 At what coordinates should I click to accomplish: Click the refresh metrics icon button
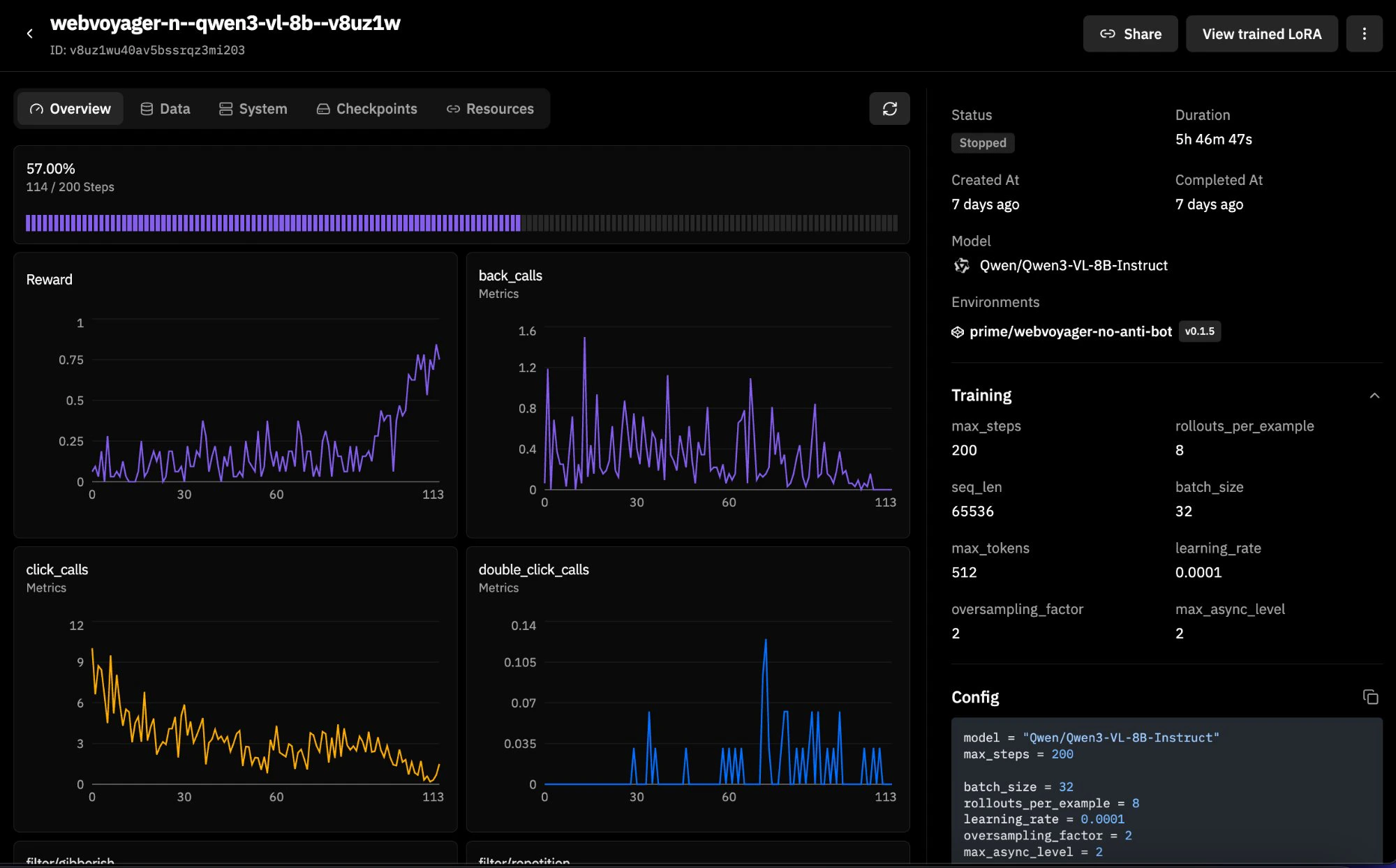(889, 109)
